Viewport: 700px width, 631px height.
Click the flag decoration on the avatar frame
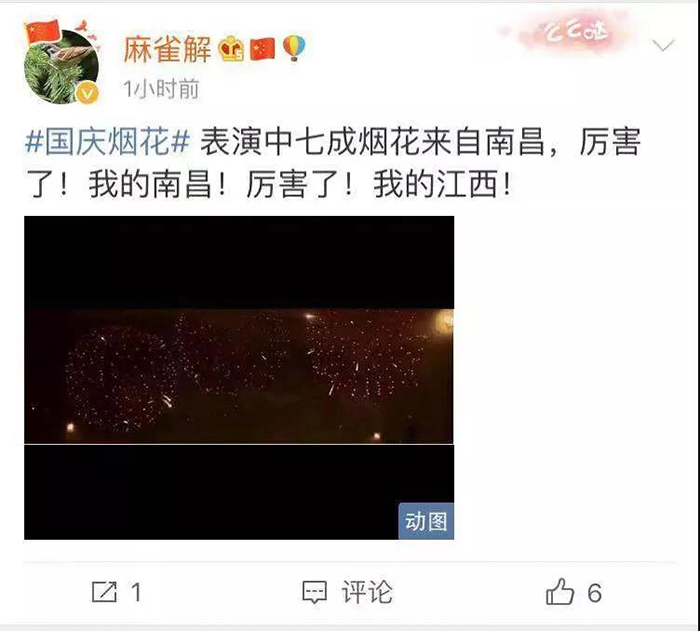coord(42,31)
